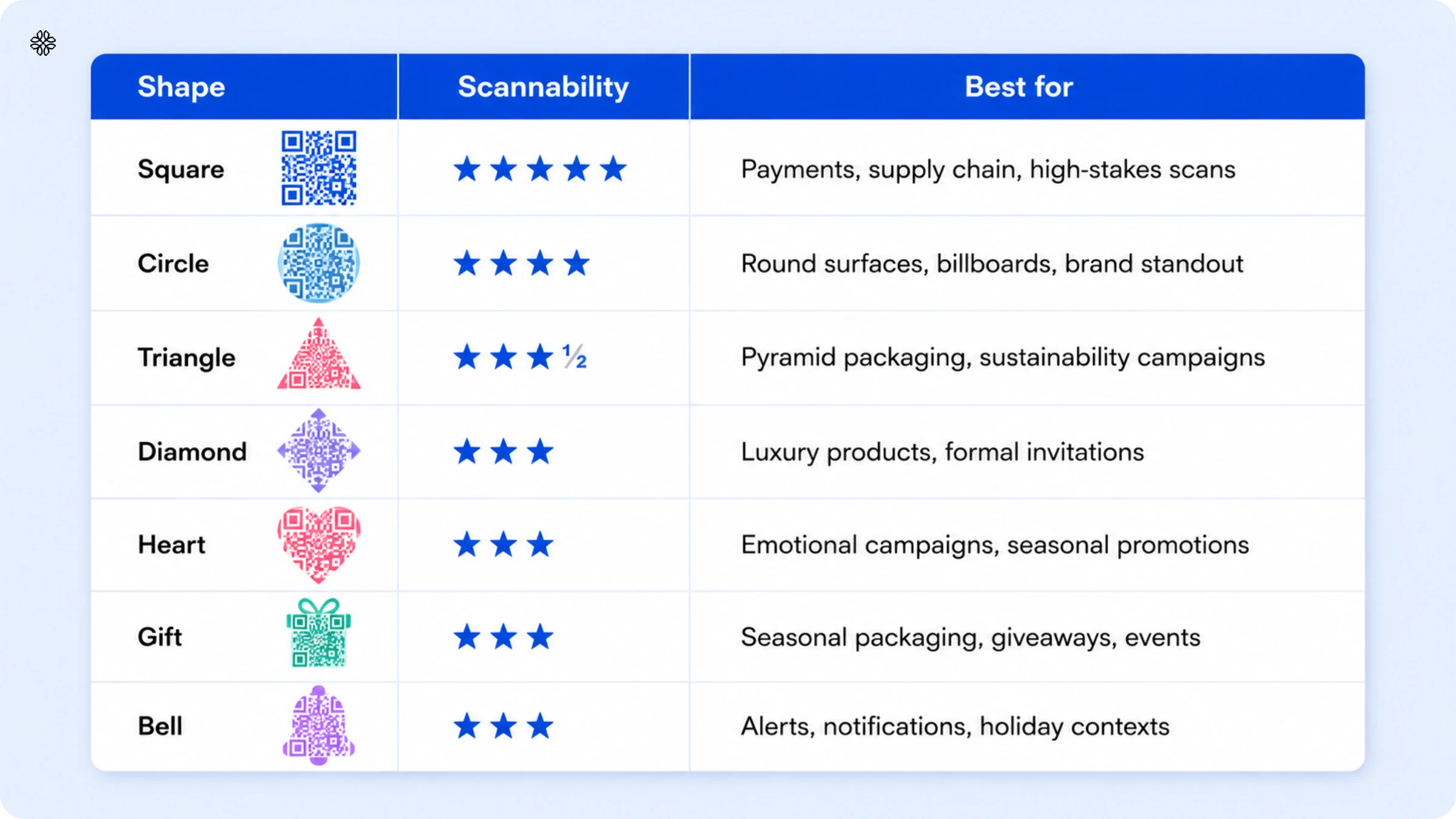Click the four-star rating for Circle

click(522, 263)
